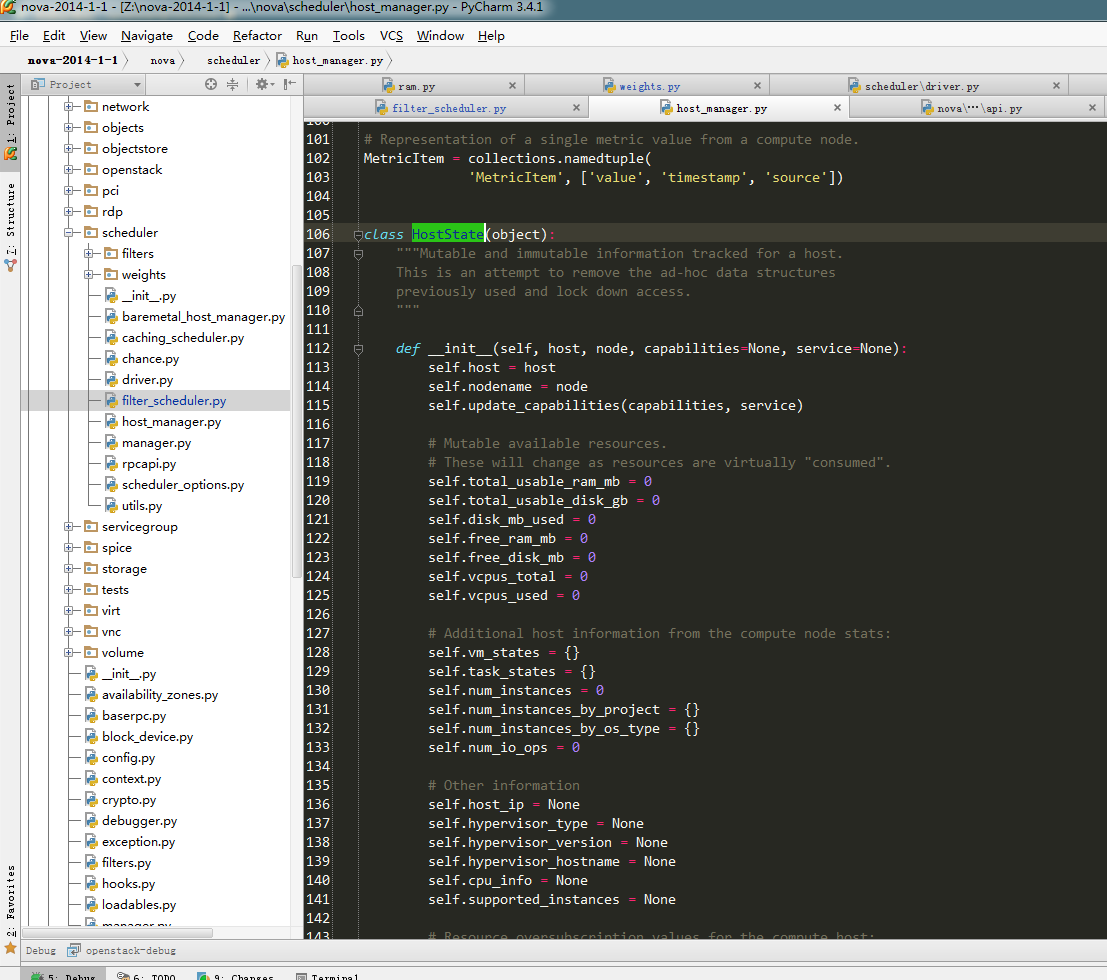Open the Changes tool window
Image resolution: width=1107 pixels, height=980 pixels.
236,976
